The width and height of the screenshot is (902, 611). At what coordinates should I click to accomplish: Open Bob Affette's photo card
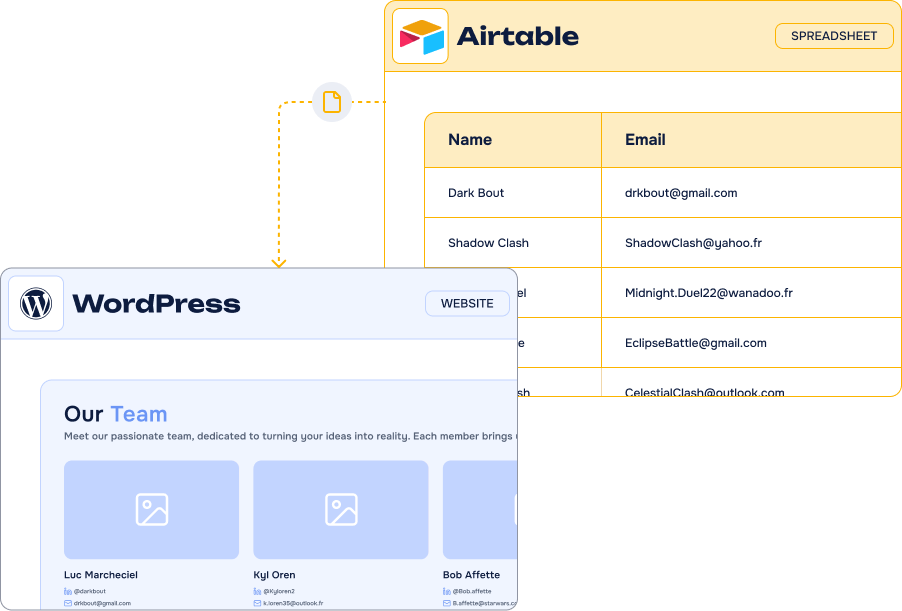click(480, 510)
